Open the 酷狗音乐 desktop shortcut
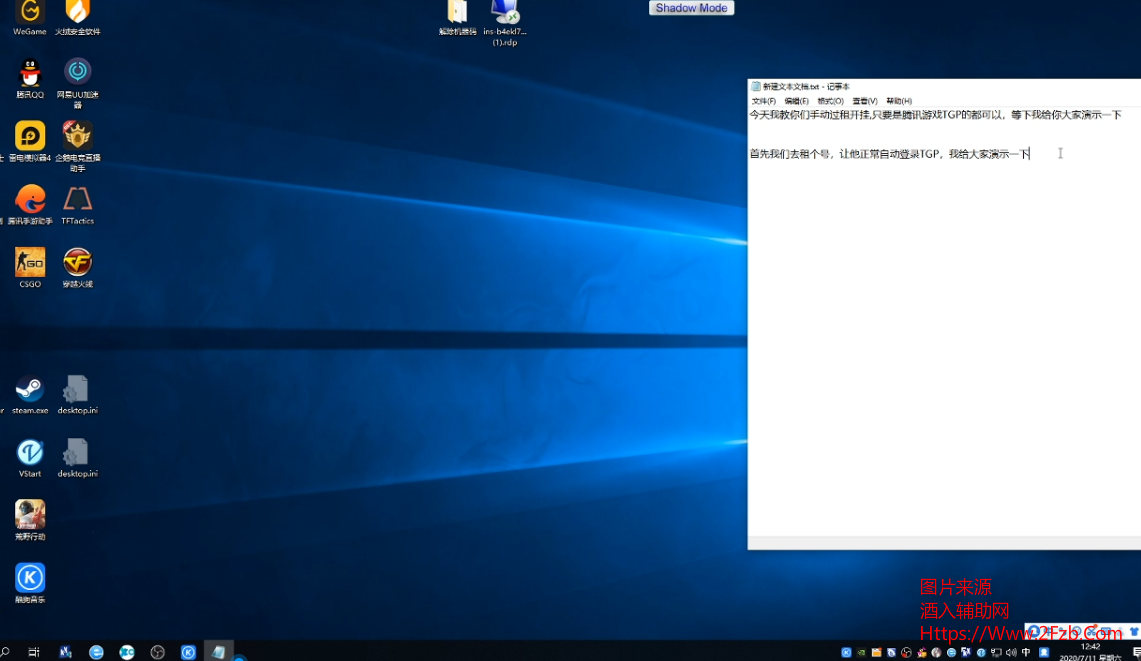The image size is (1141, 661). [30, 583]
